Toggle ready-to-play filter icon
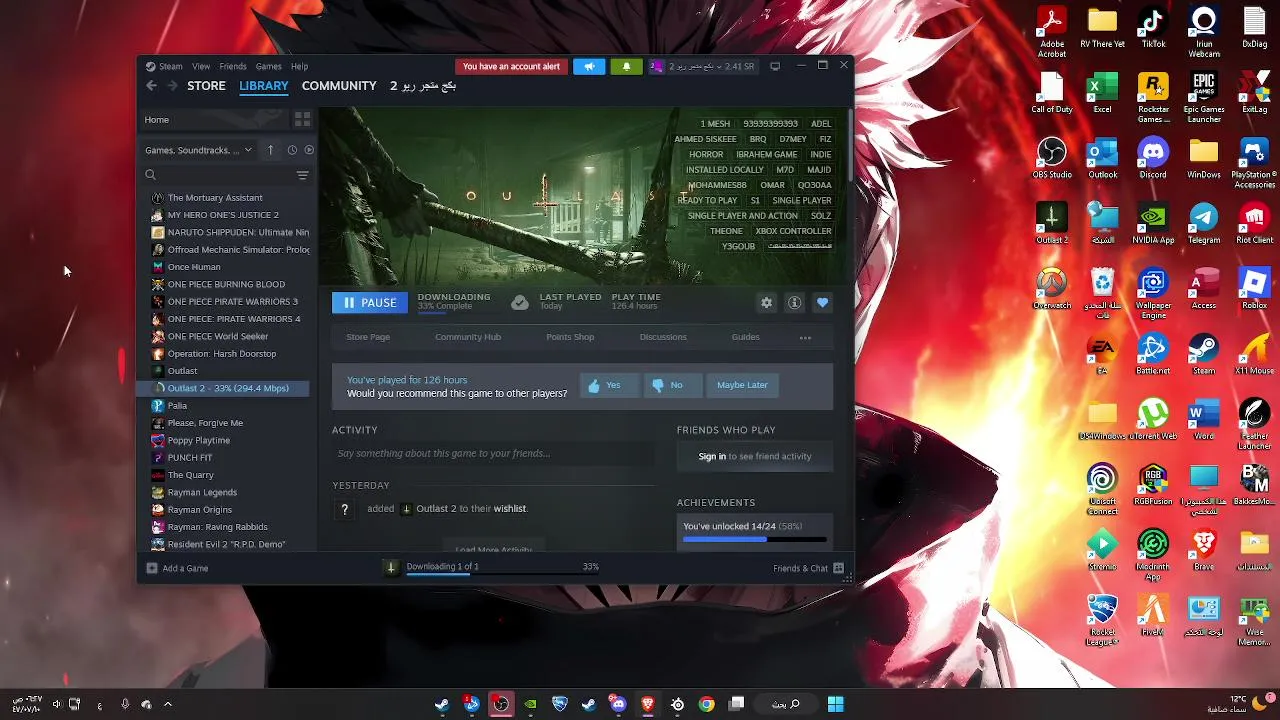1280x720 pixels. [309, 150]
